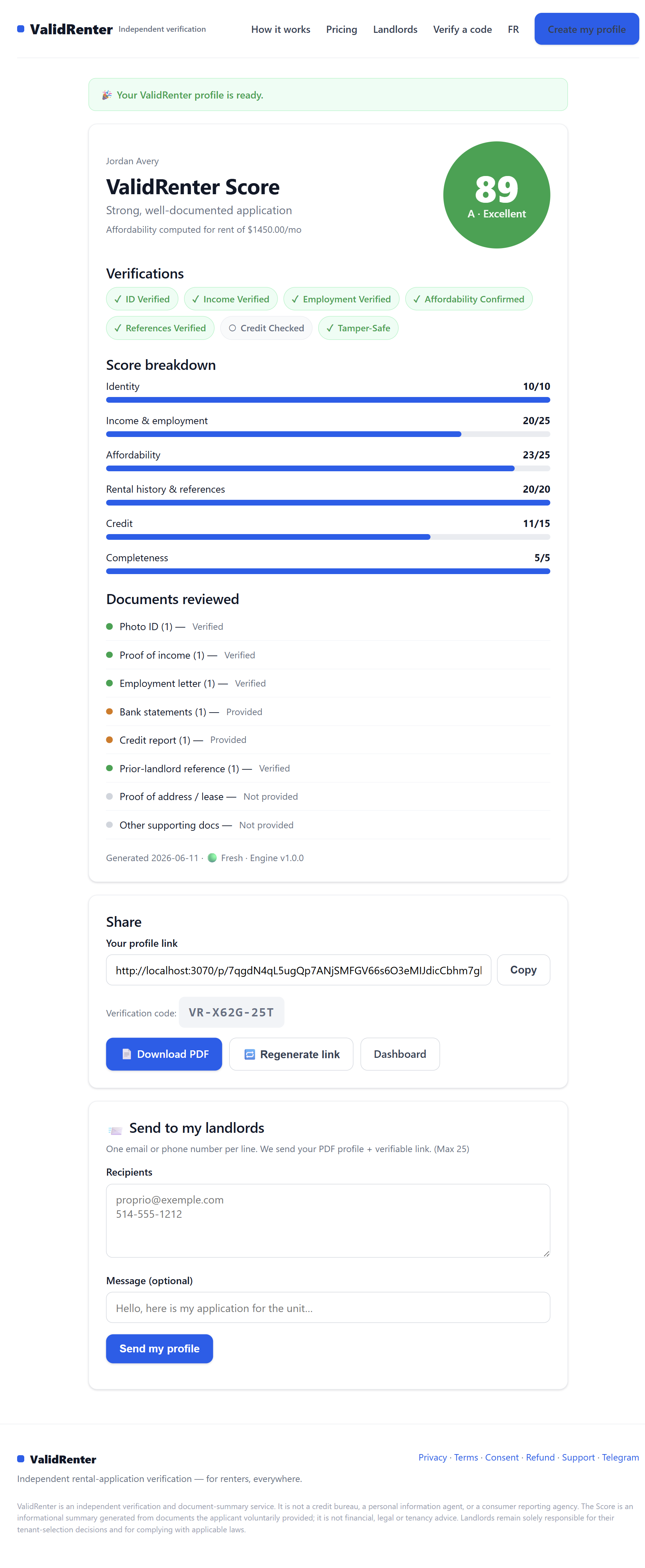Click the grey dot beside Proof of address
Screen dimensions: 645x1568
[x=110, y=796]
